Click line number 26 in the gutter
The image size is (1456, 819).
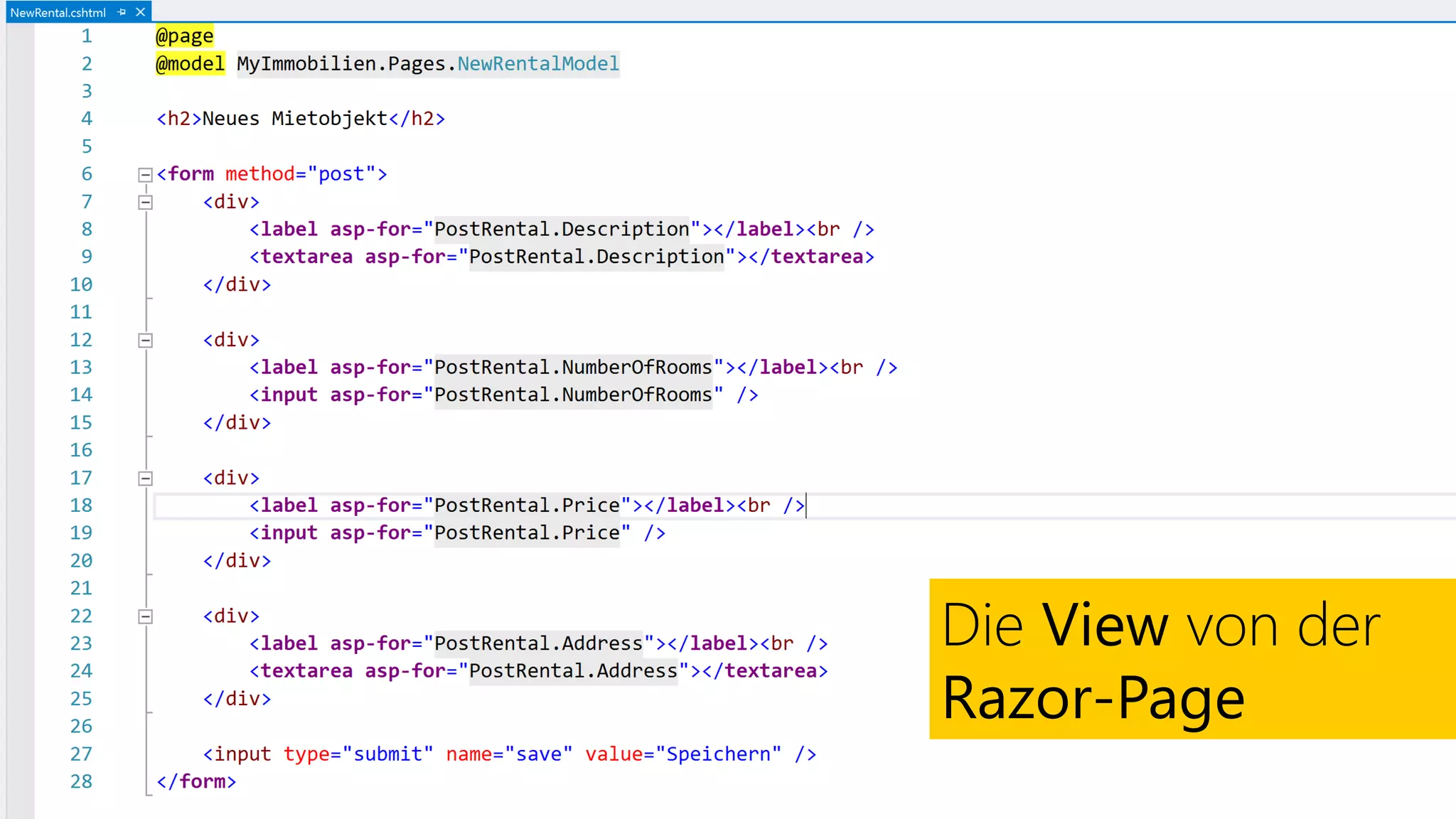pyautogui.click(x=81, y=726)
